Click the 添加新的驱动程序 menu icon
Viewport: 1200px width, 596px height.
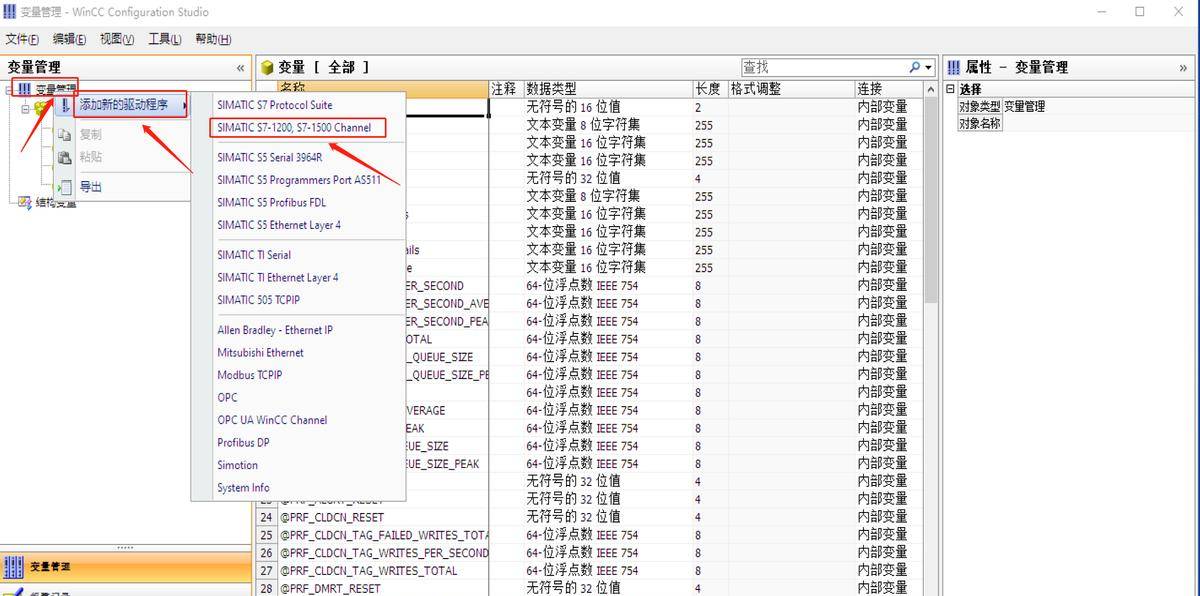point(66,106)
